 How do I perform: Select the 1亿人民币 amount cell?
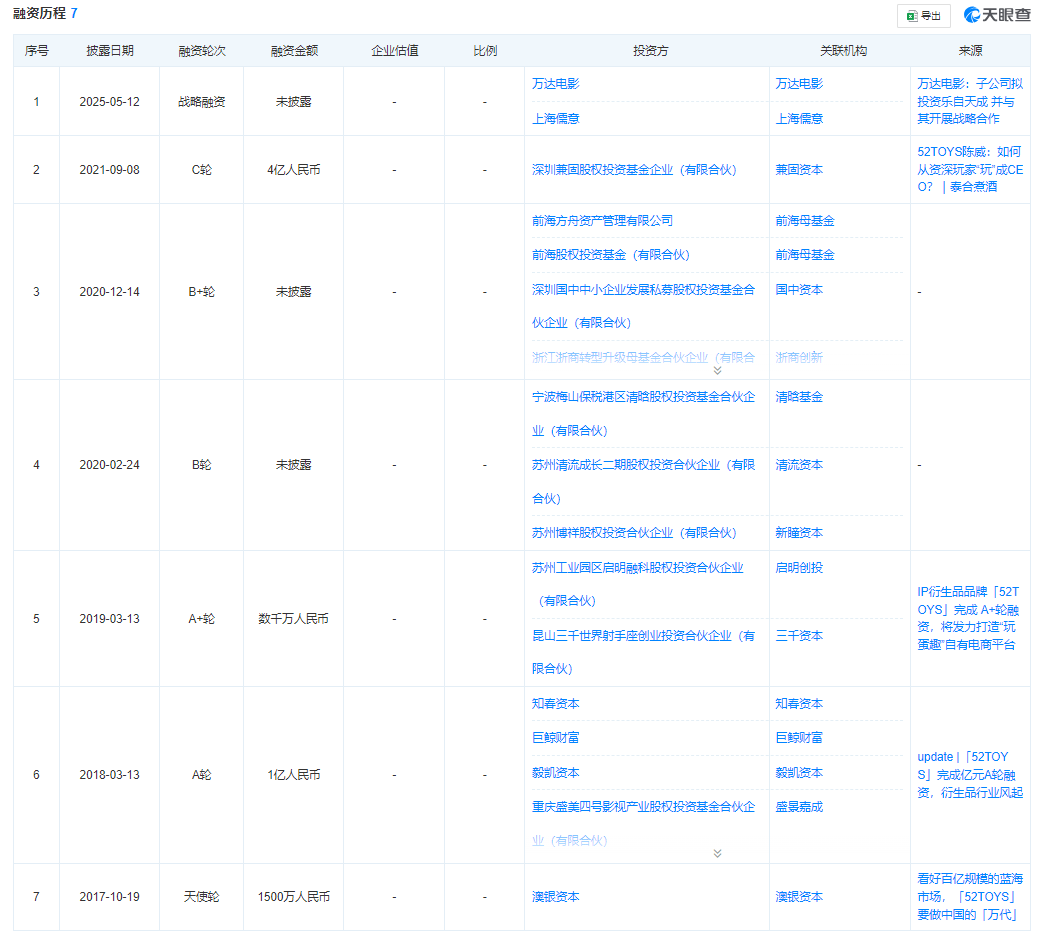pyautogui.click(x=294, y=775)
